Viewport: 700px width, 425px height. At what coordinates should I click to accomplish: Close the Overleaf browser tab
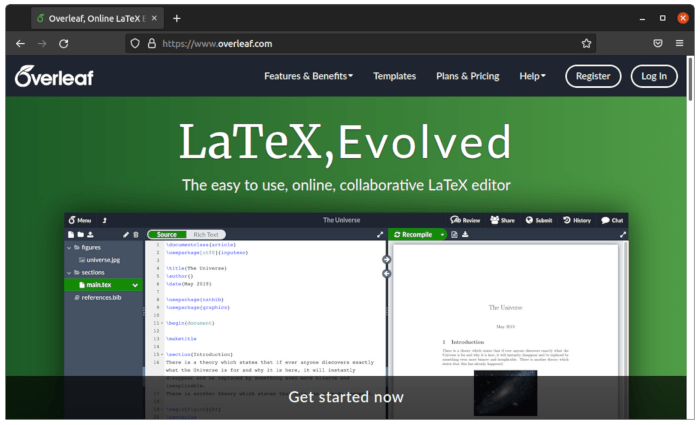coord(154,18)
